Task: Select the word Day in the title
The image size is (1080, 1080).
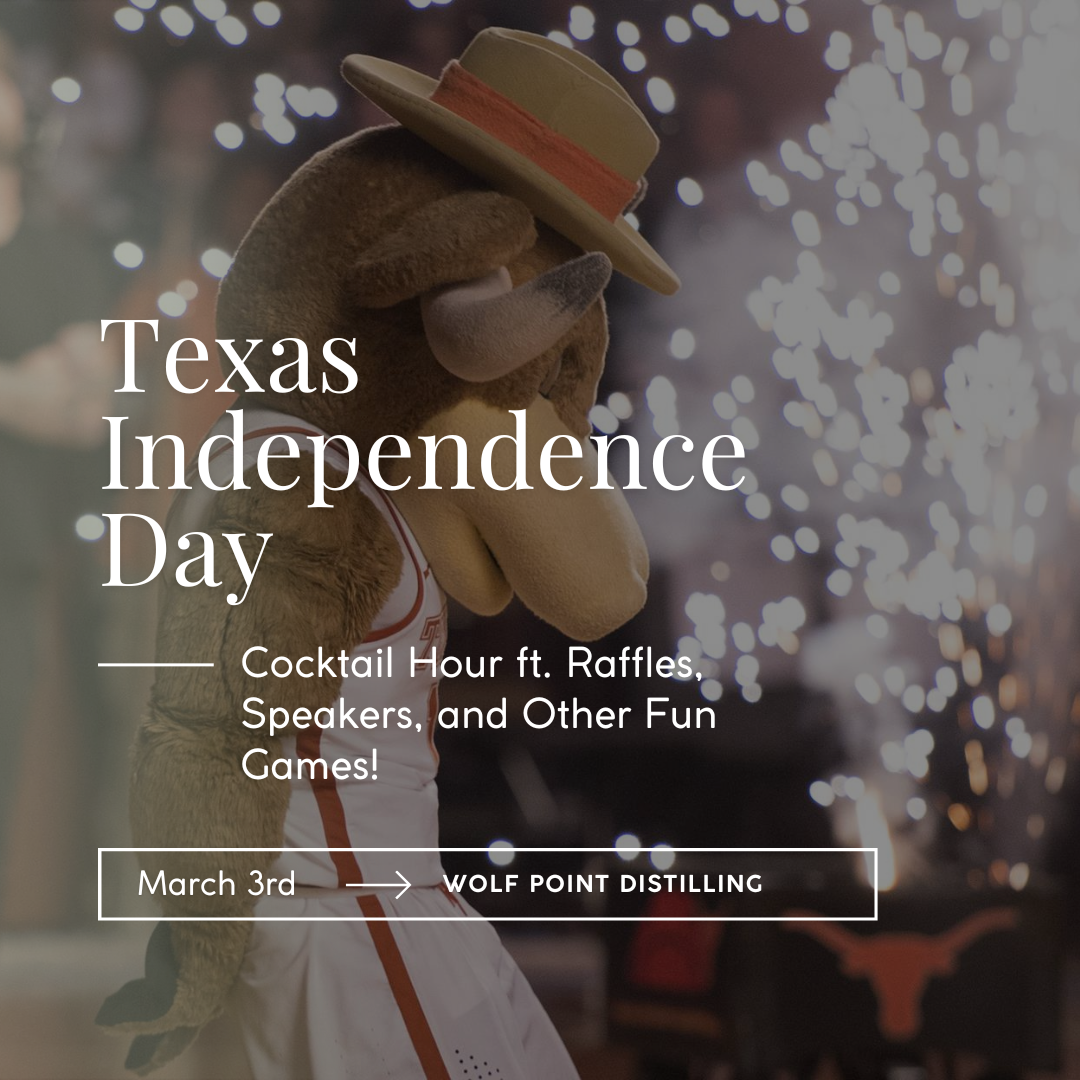Action: tap(185, 553)
